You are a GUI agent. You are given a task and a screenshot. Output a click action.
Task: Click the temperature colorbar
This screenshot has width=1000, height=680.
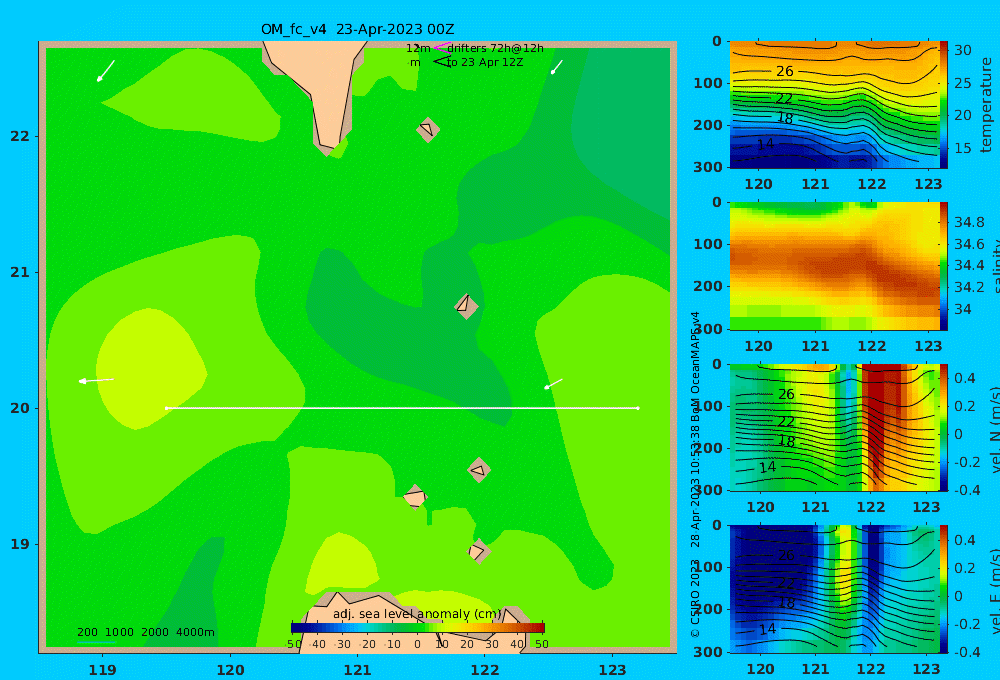944,105
